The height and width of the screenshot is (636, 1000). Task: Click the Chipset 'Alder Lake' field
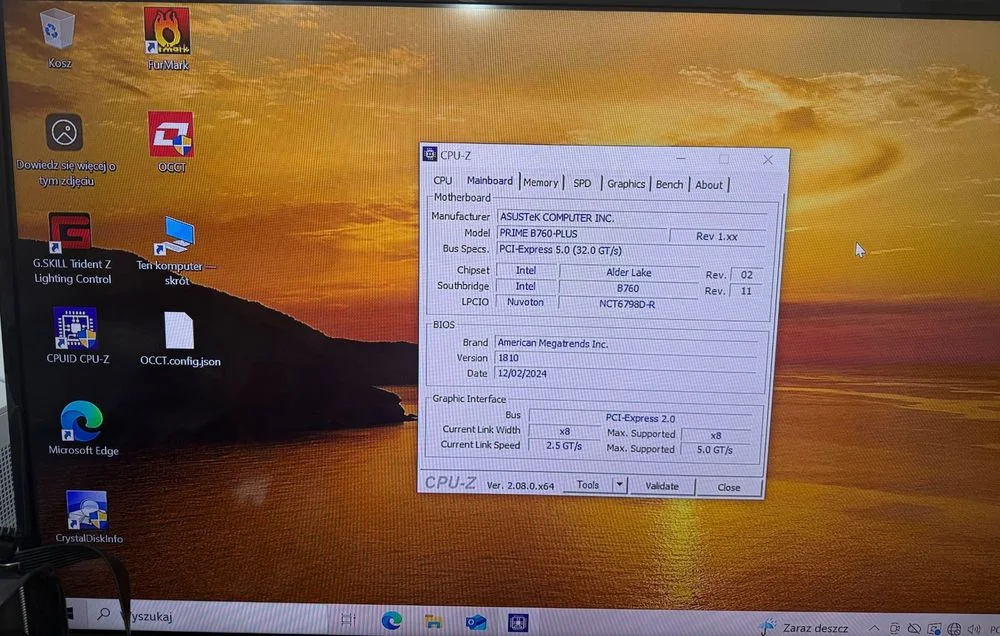[629, 272]
